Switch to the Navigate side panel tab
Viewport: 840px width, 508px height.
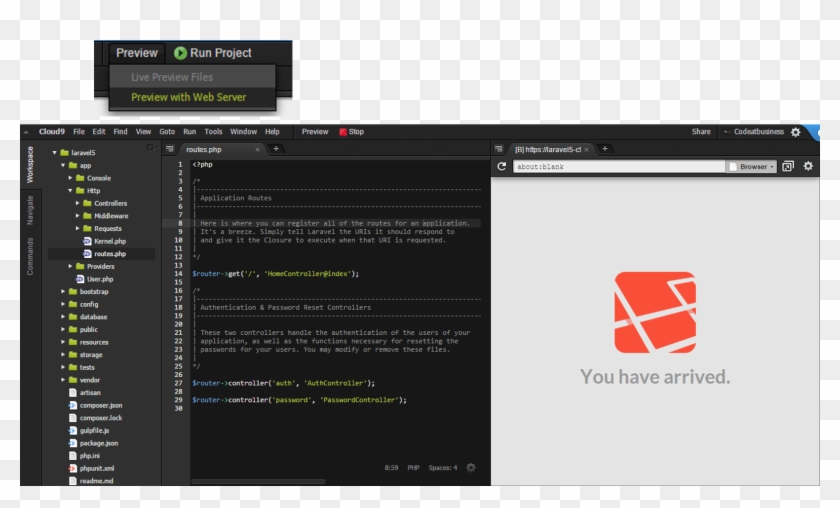point(30,210)
